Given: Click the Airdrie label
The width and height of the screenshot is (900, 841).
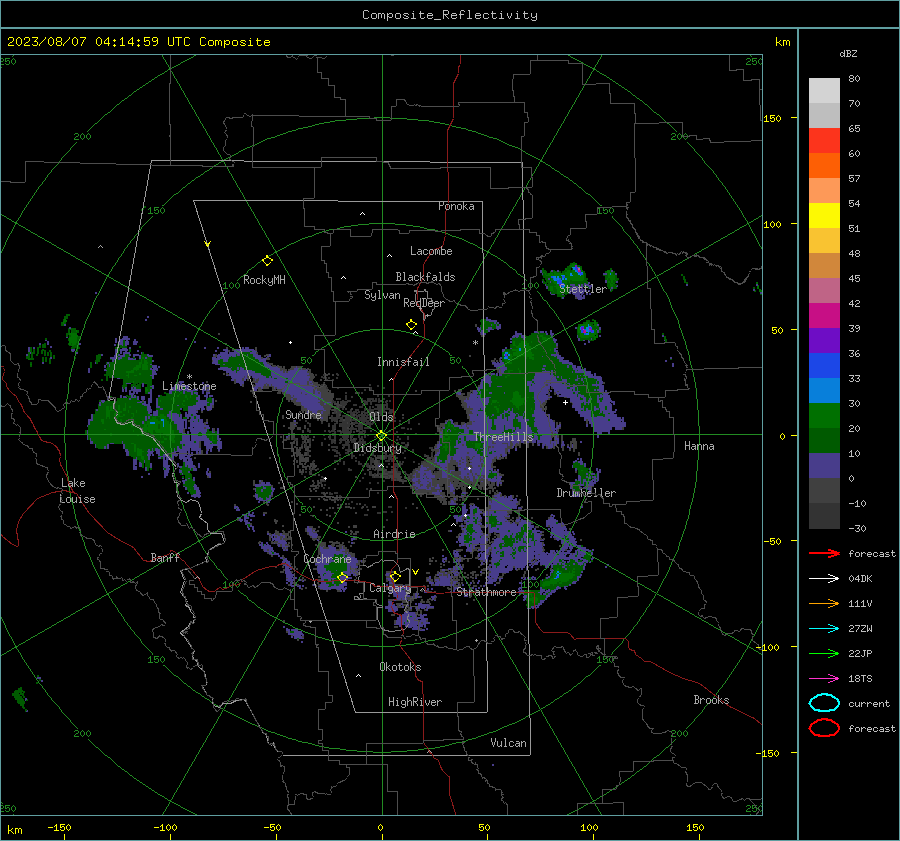Looking at the screenshot, I should point(394,534).
